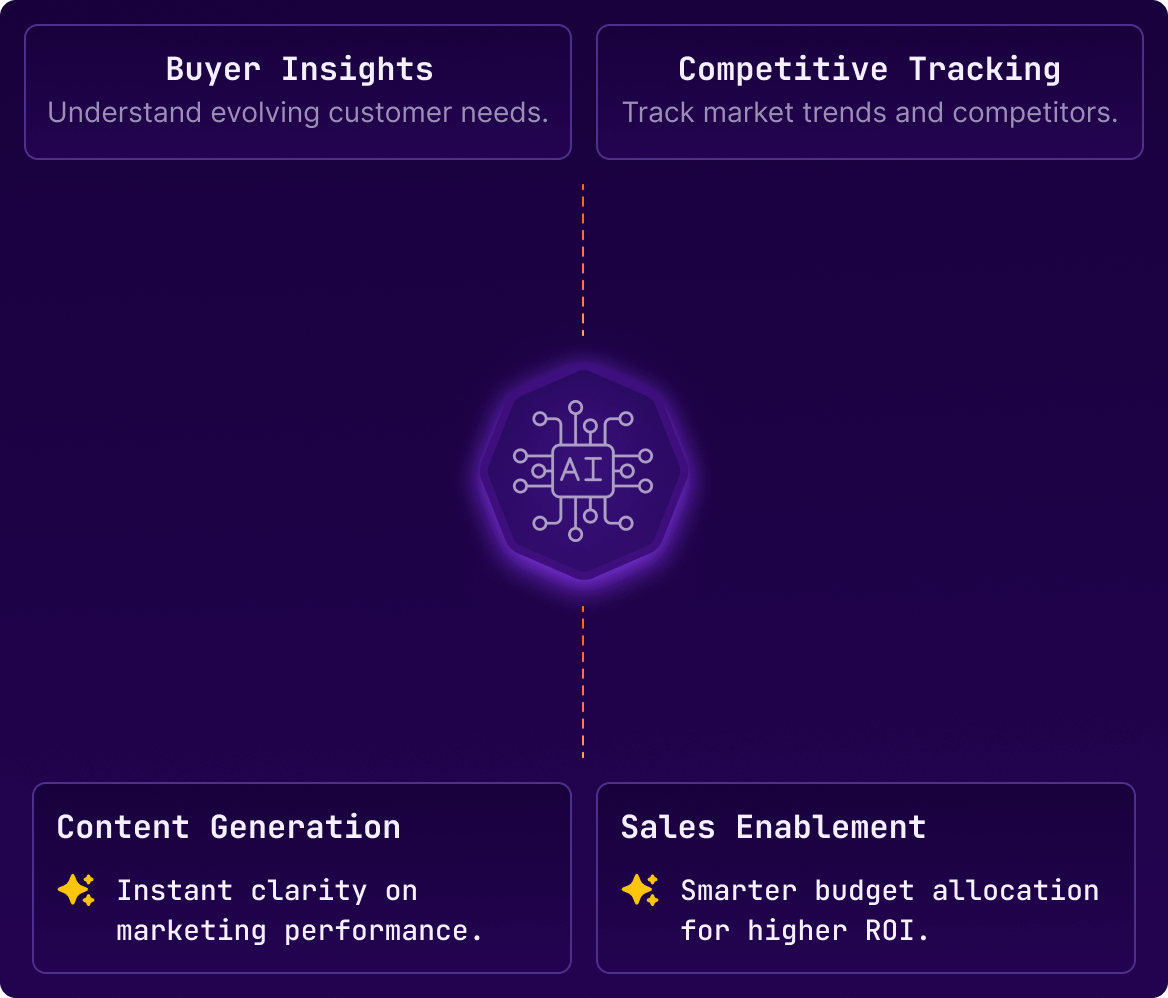The image size is (1168, 998).
Task: Click the glowing heptagon badge edge
Action: point(678,471)
